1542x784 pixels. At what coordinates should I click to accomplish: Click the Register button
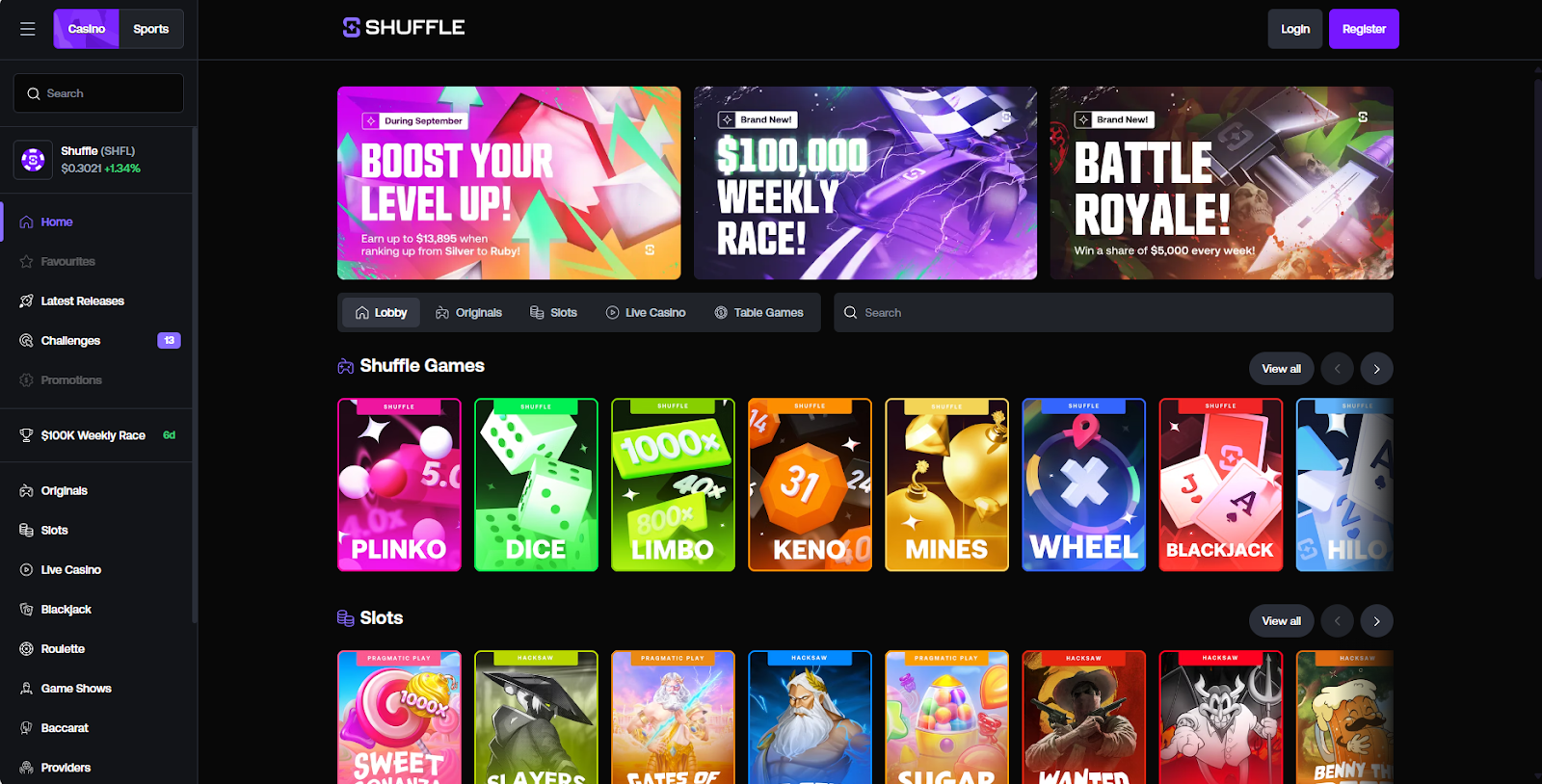coord(1364,29)
